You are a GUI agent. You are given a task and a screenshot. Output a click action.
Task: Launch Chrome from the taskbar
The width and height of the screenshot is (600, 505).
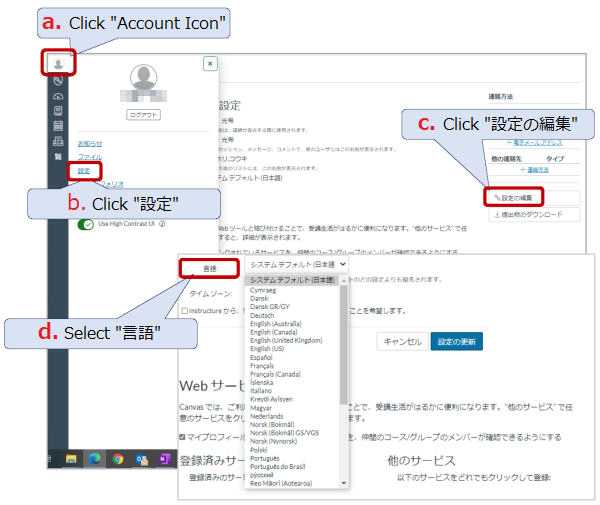pos(118,459)
